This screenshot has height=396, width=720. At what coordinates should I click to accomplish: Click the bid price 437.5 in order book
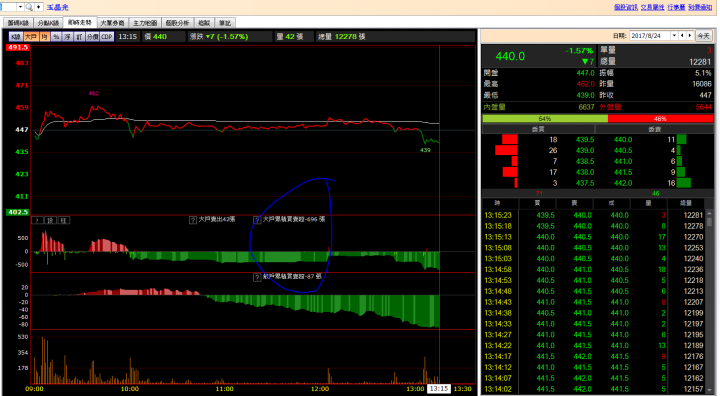(x=585, y=183)
